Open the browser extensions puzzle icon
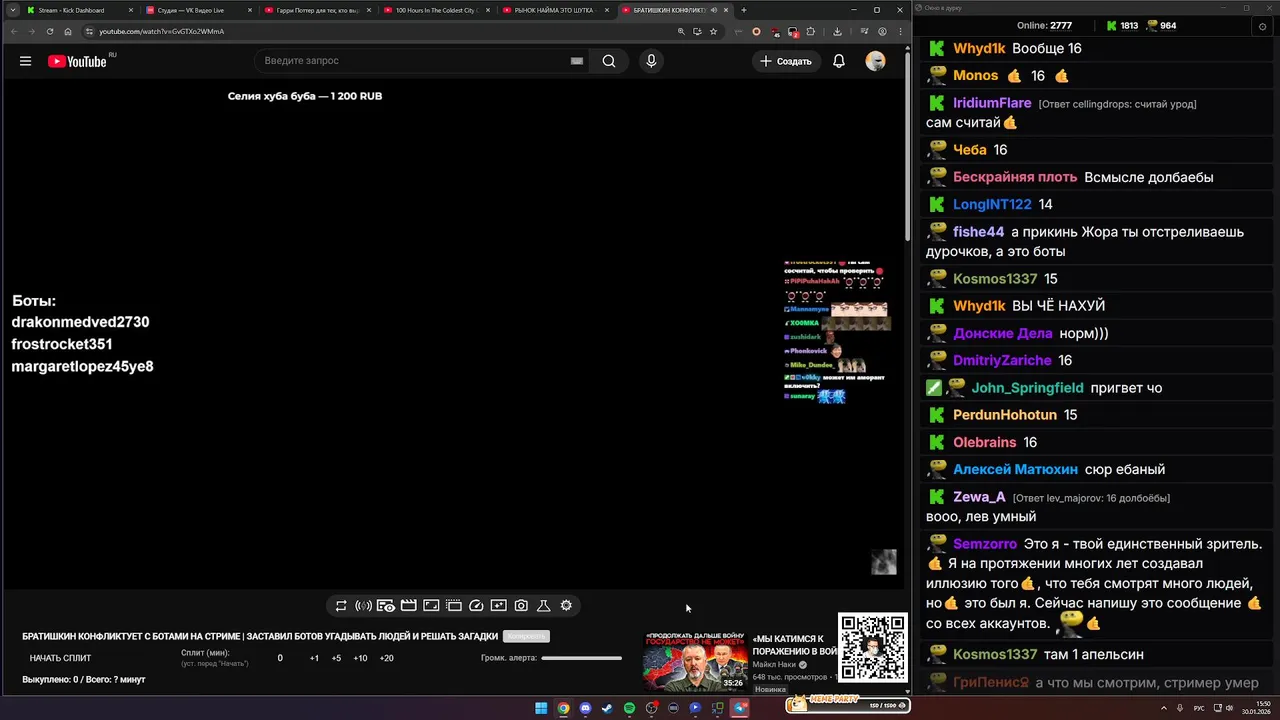The width and height of the screenshot is (1280, 720). 811,31
